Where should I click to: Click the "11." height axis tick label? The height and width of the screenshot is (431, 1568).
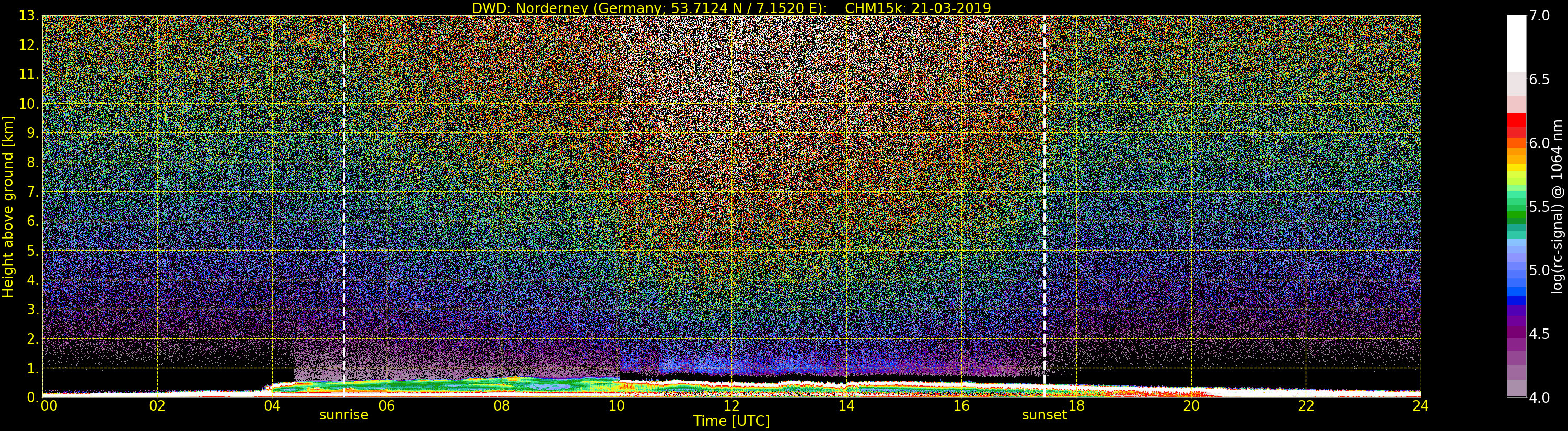29,74
